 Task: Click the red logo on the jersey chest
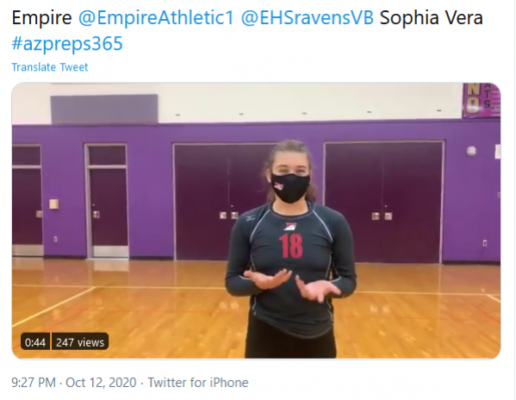tap(291, 227)
